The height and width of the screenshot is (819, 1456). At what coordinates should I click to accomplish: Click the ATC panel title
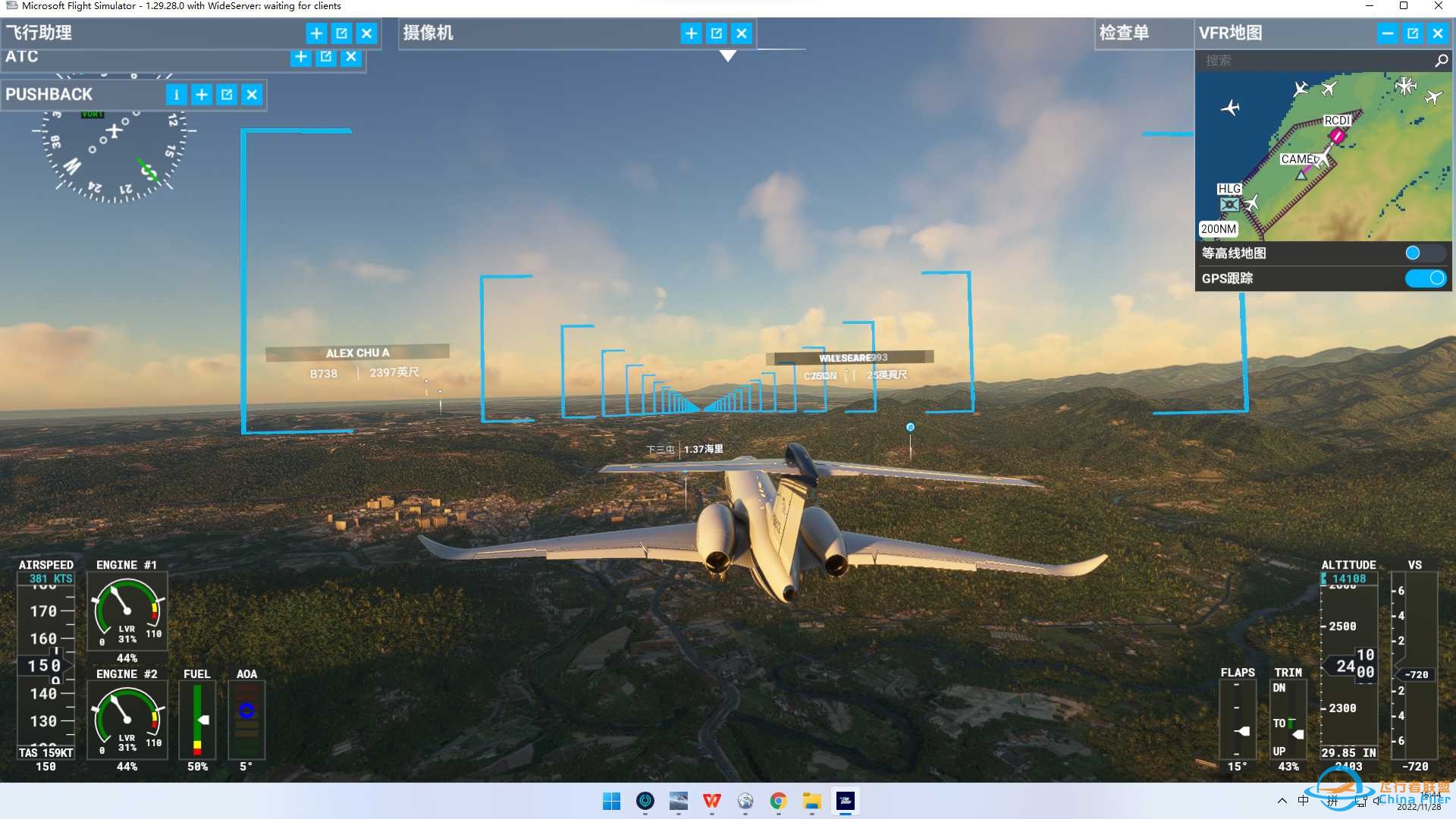pyautogui.click(x=22, y=57)
